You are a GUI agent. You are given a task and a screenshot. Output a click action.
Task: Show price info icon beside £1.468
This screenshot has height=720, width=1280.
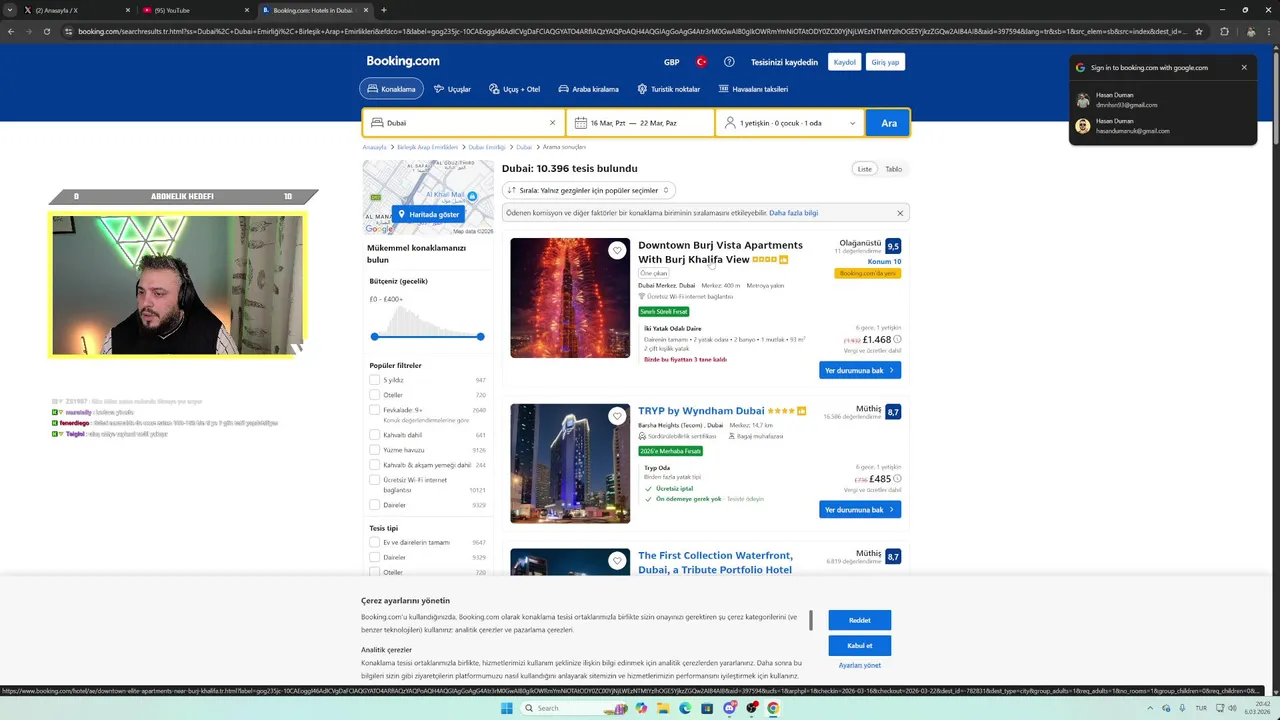(x=897, y=340)
